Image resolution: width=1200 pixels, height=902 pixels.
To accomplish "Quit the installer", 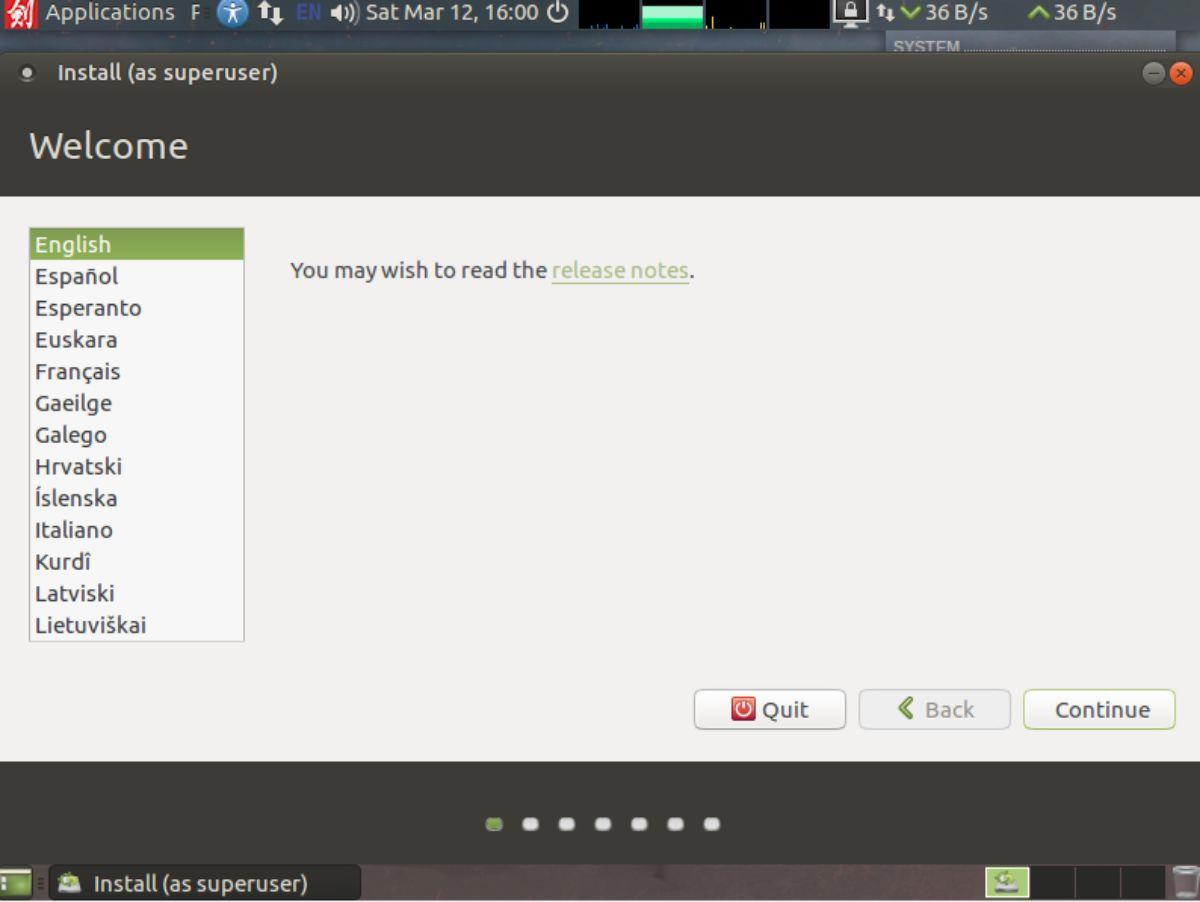I will click(770, 709).
